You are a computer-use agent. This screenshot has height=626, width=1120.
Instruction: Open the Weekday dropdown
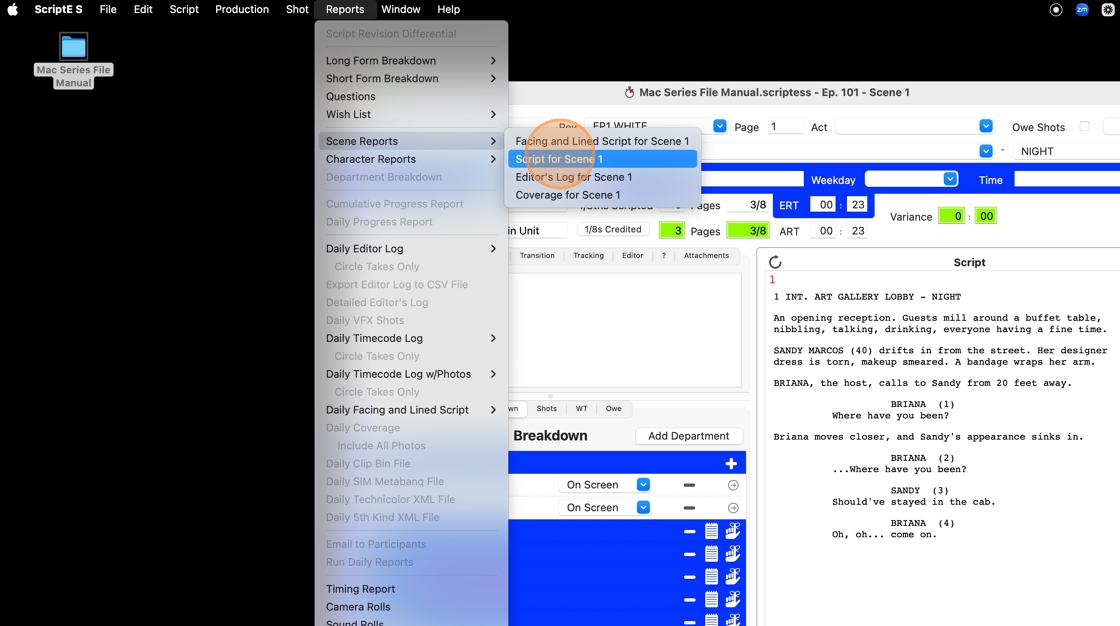click(x=950, y=179)
